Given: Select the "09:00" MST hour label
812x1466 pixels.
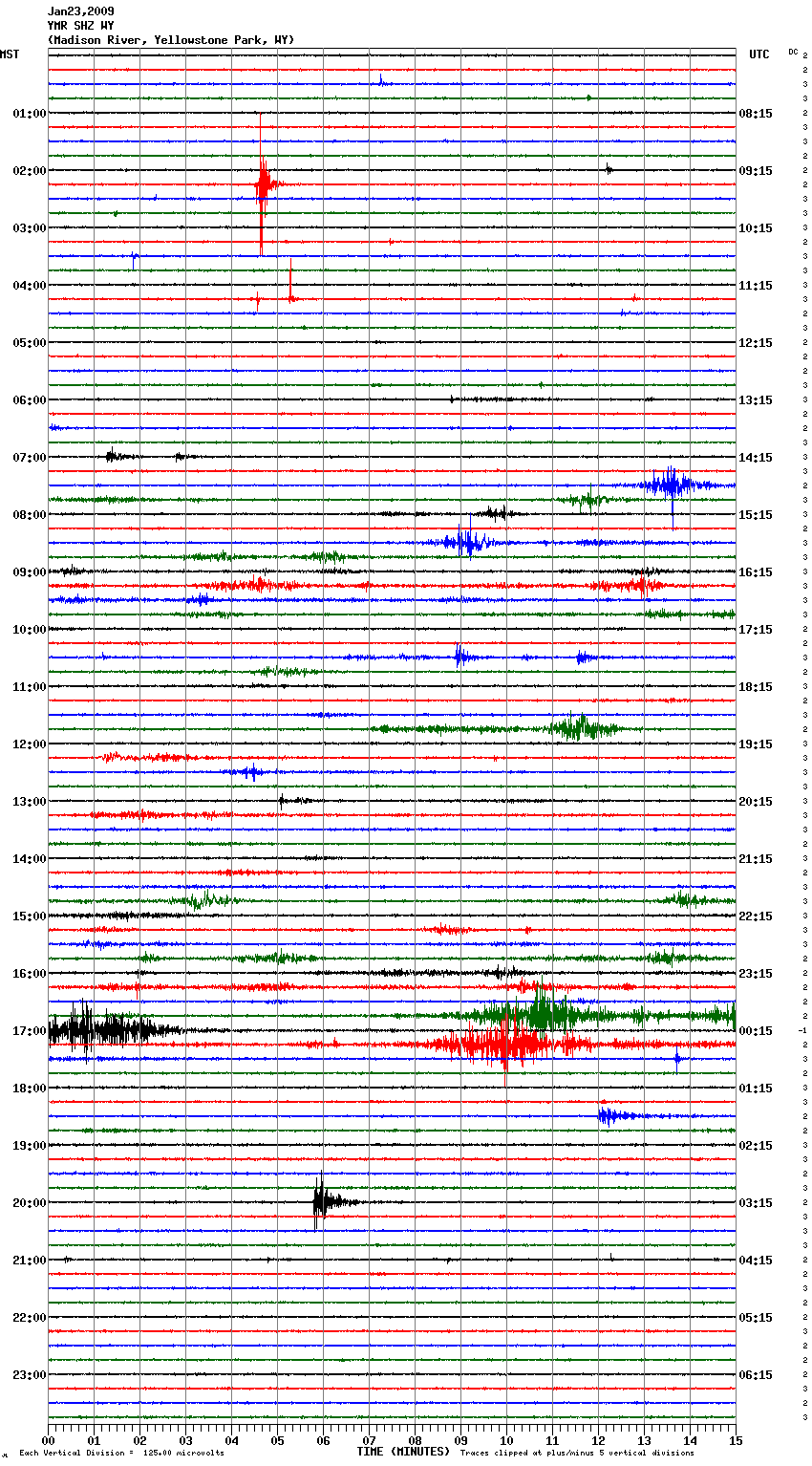Looking at the screenshot, I should (30, 572).
